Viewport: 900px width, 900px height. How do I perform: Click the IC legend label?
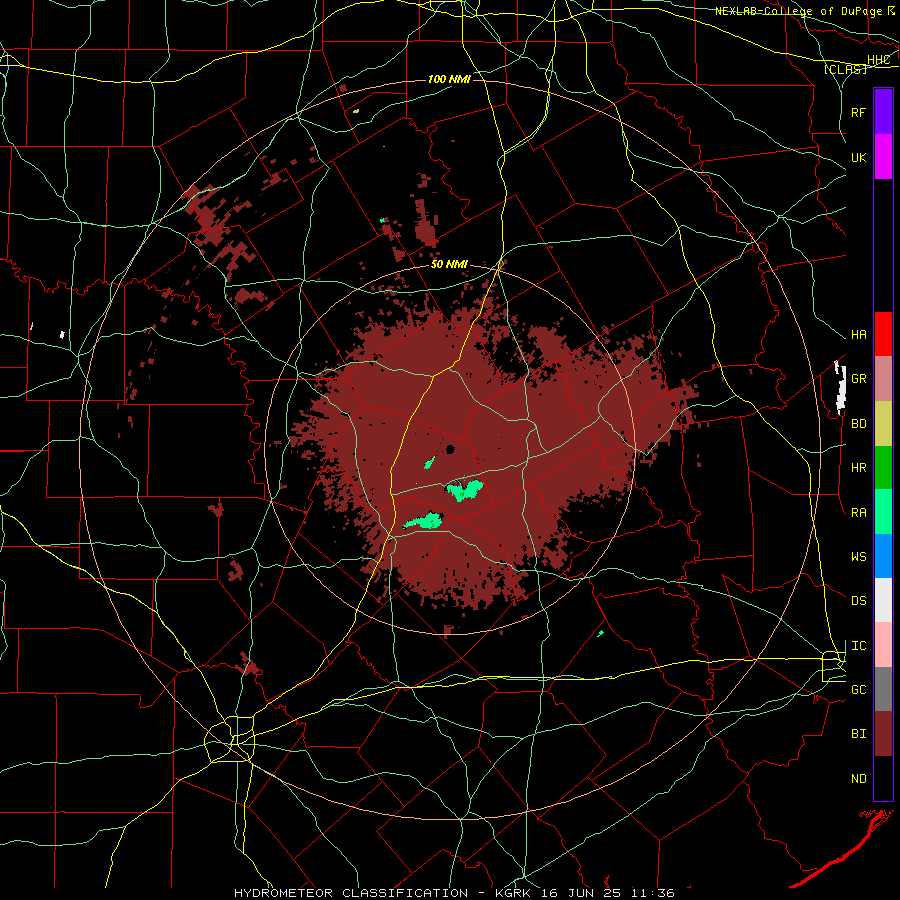858,646
